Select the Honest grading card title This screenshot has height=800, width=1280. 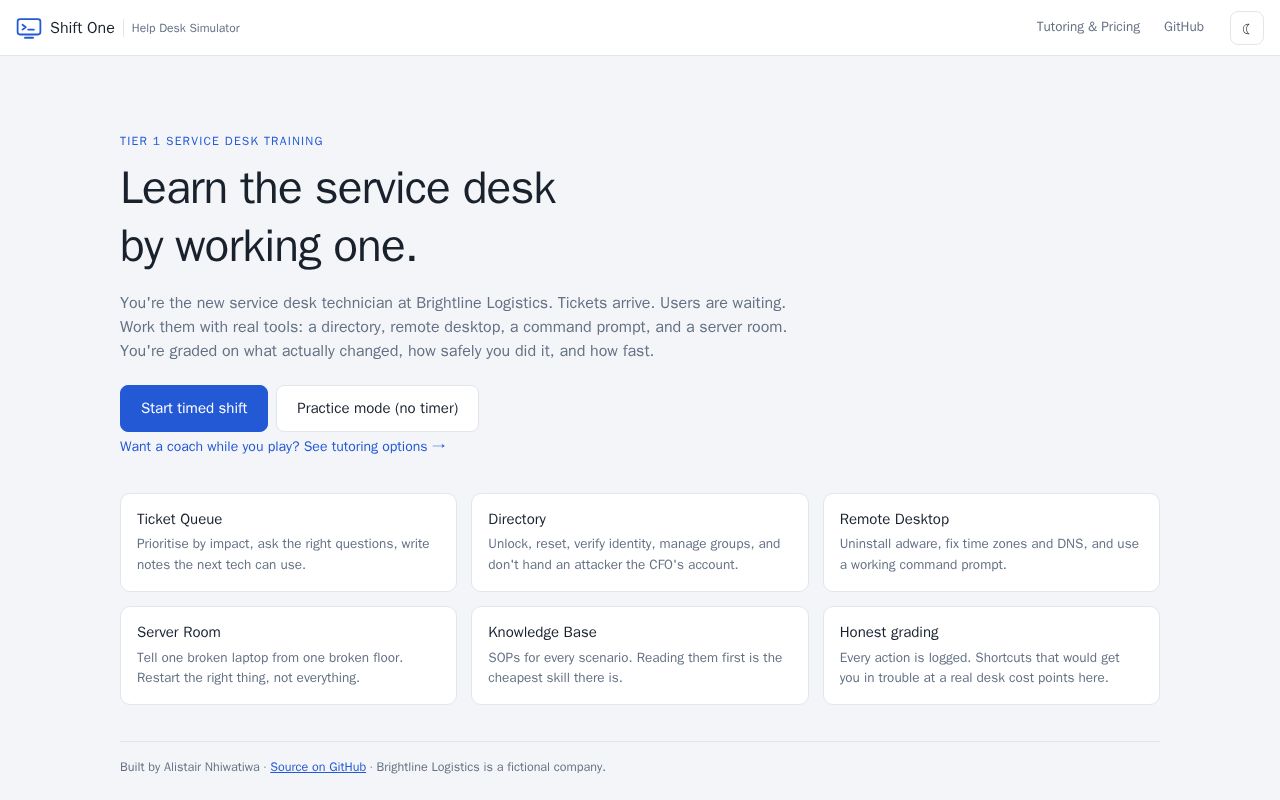pos(889,632)
